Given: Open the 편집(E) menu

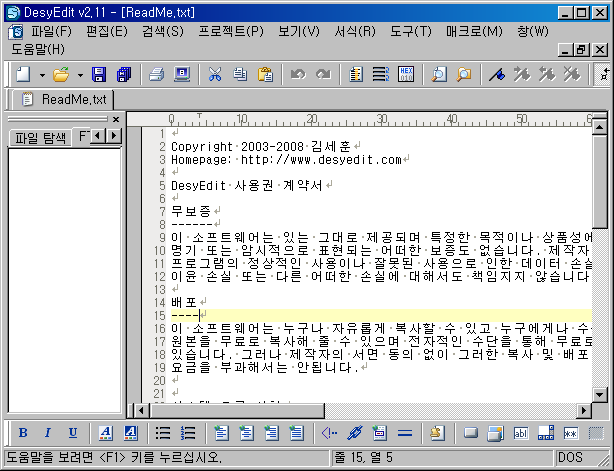Looking at the screenshot, I should 107,31.
